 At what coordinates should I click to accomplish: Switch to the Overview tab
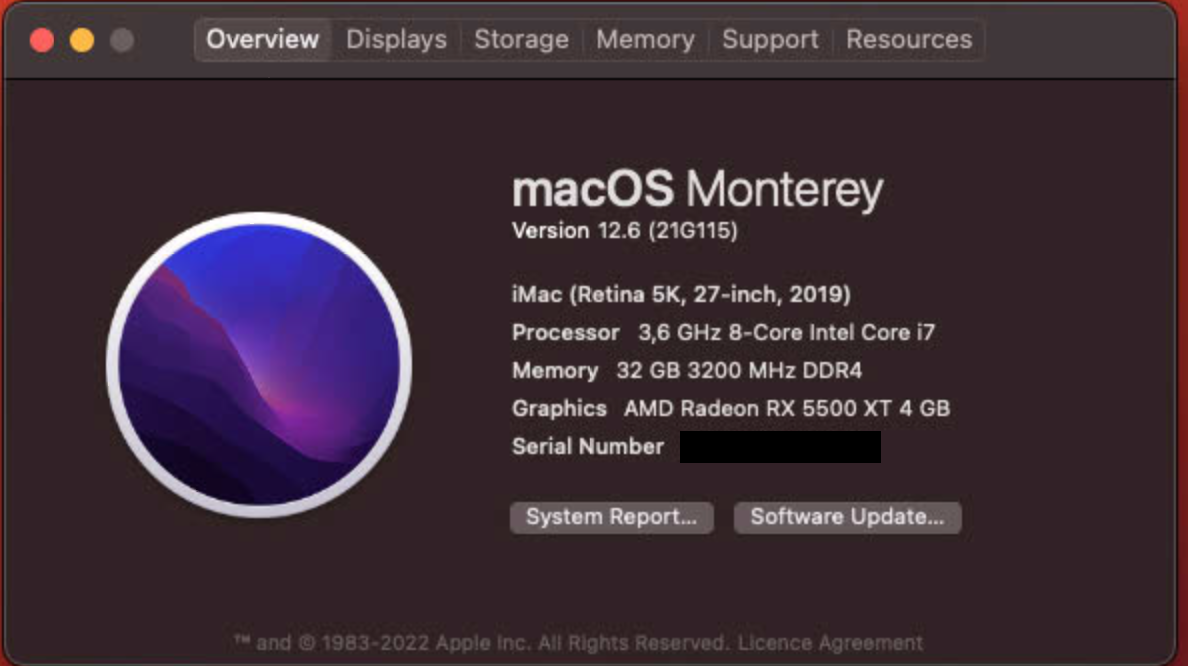click(x=262, y=40)
